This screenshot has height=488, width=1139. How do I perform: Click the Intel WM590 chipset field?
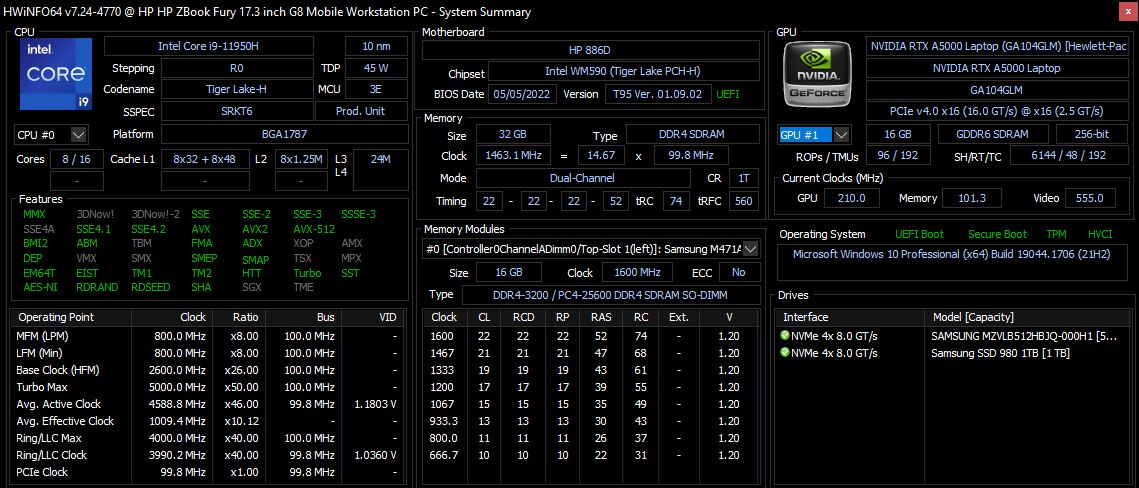point(623,72)
